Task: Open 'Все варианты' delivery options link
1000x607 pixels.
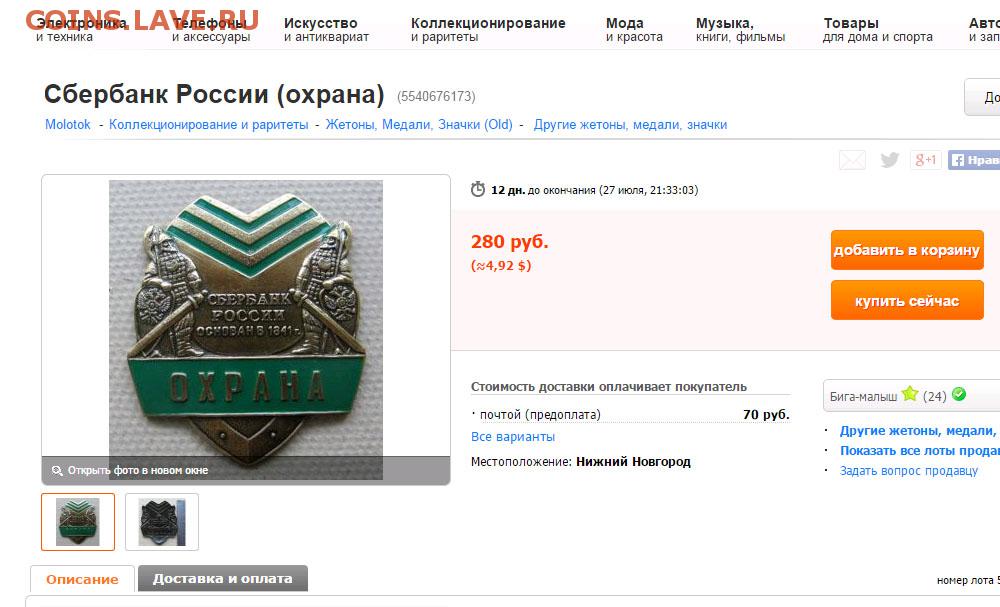Action: point(513,437)
